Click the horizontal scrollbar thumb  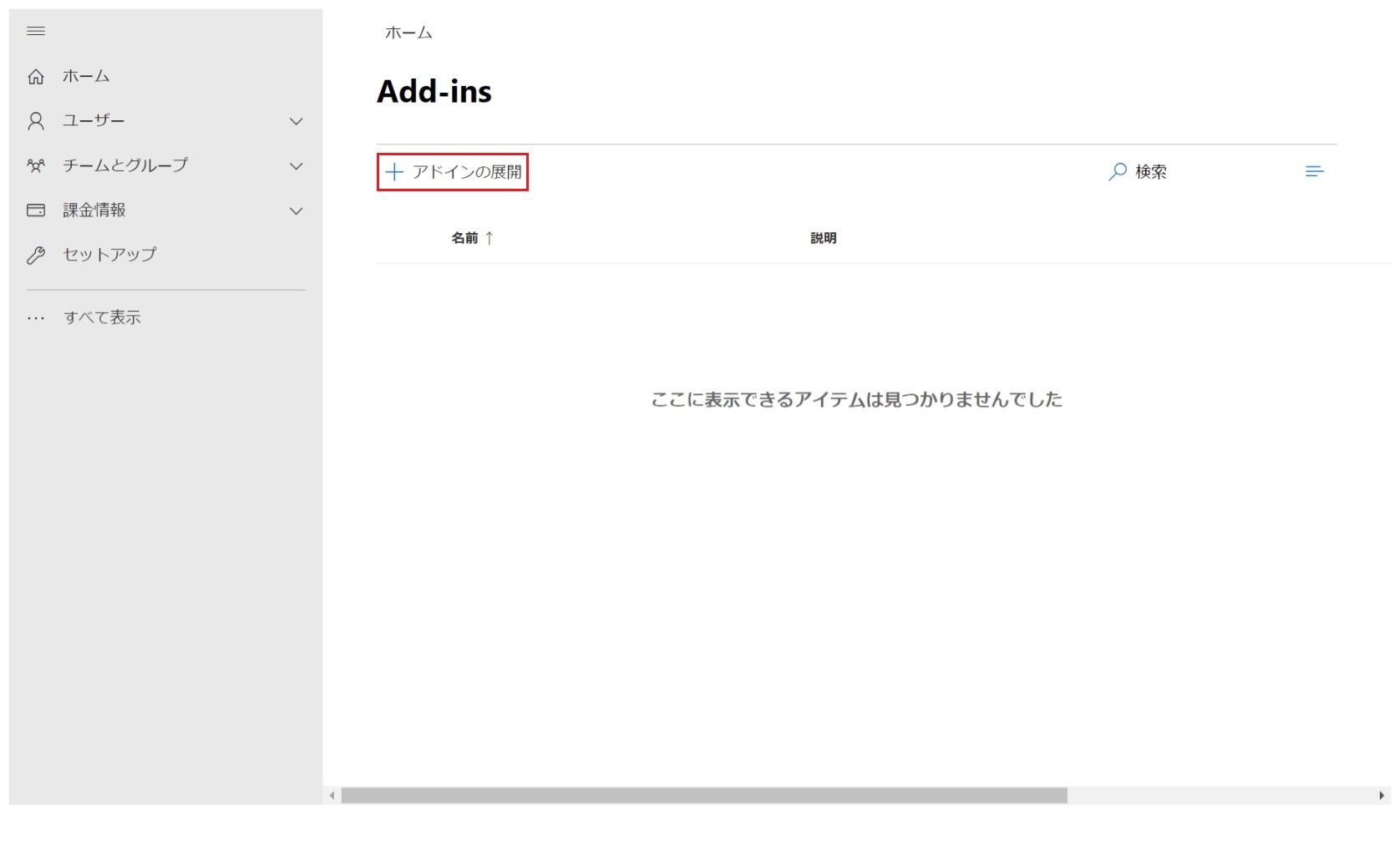click(703, 796)
